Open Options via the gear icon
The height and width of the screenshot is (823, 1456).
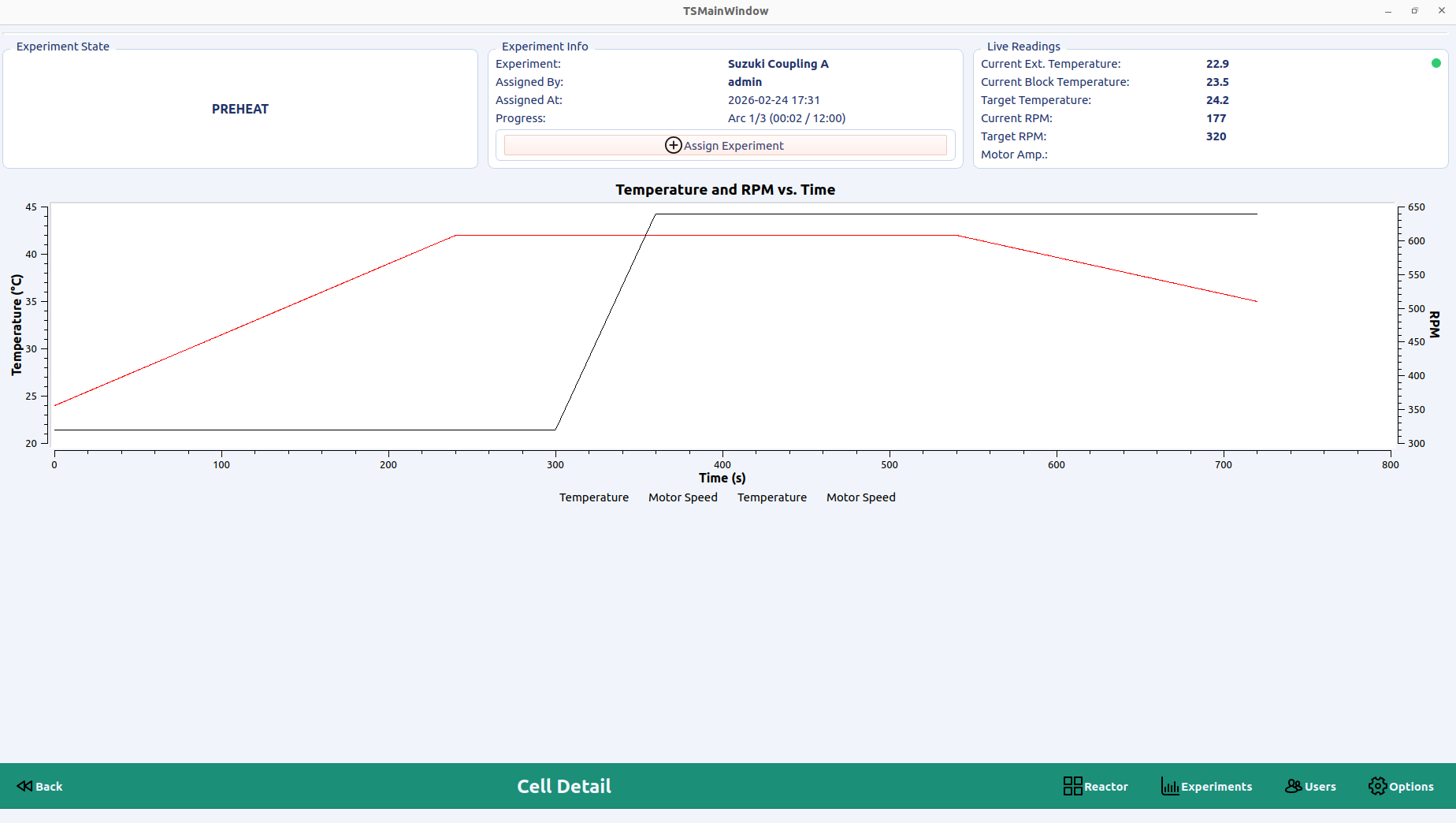[1377, 786]
